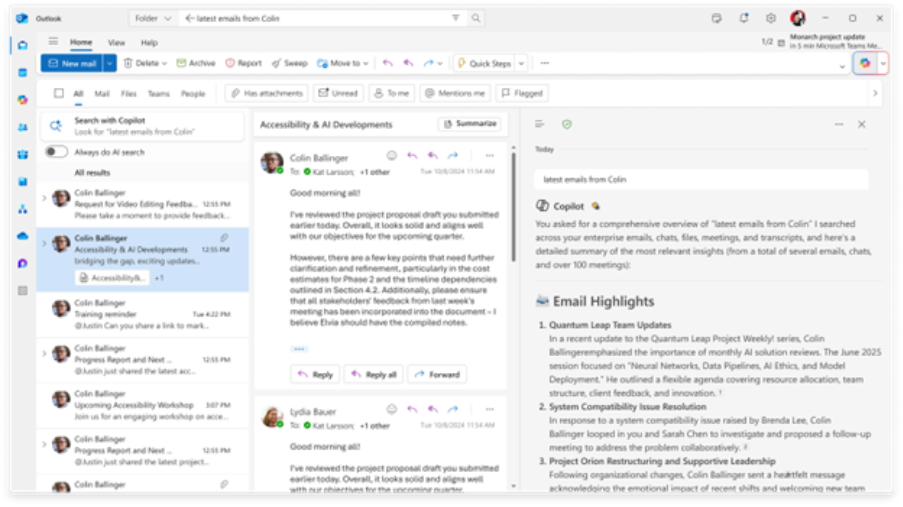Open Copilot ribbon button dropdown arrow
Viewport: 903px width, 507px height.
pos(883,63)
